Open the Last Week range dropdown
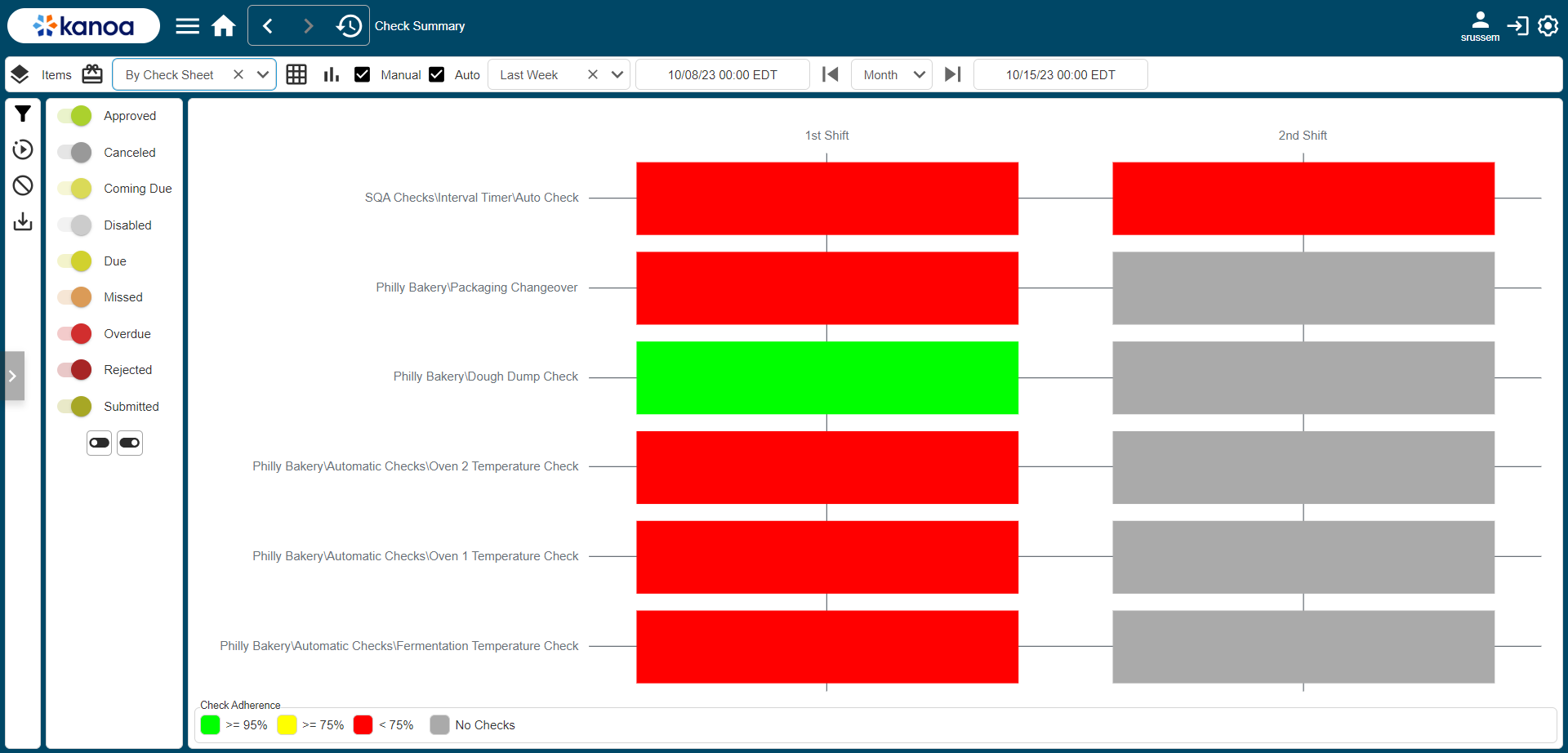 pos(617,74)
